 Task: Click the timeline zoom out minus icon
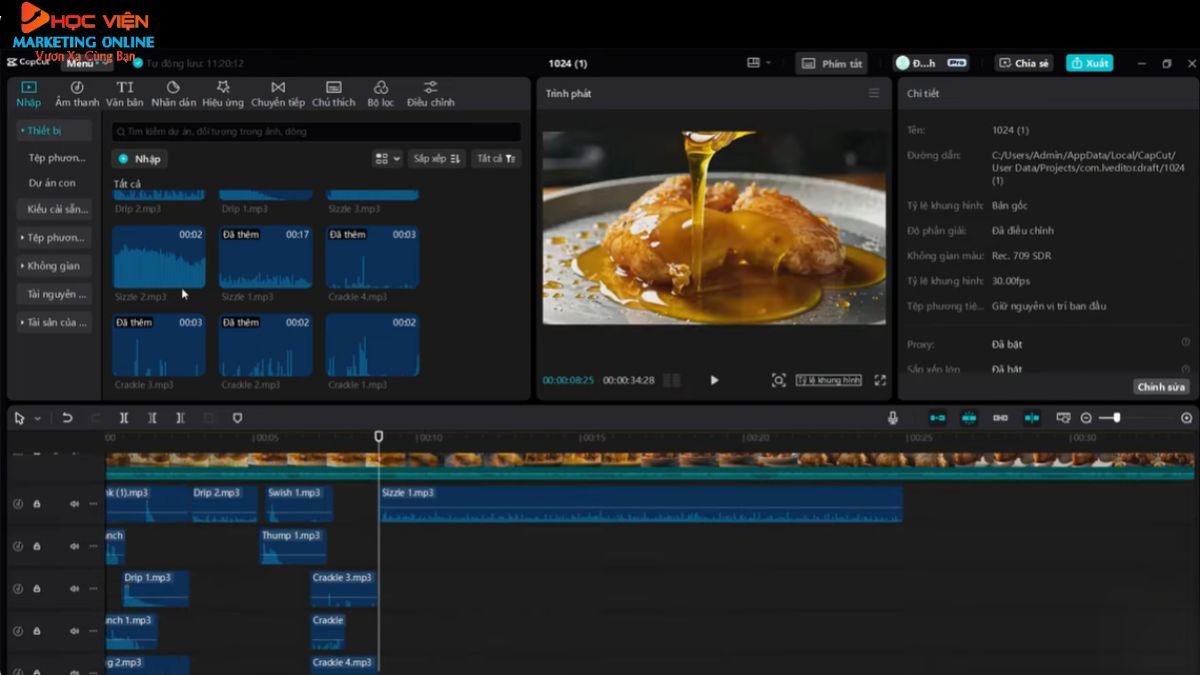pyautogui.click(x=1086, y=418)
